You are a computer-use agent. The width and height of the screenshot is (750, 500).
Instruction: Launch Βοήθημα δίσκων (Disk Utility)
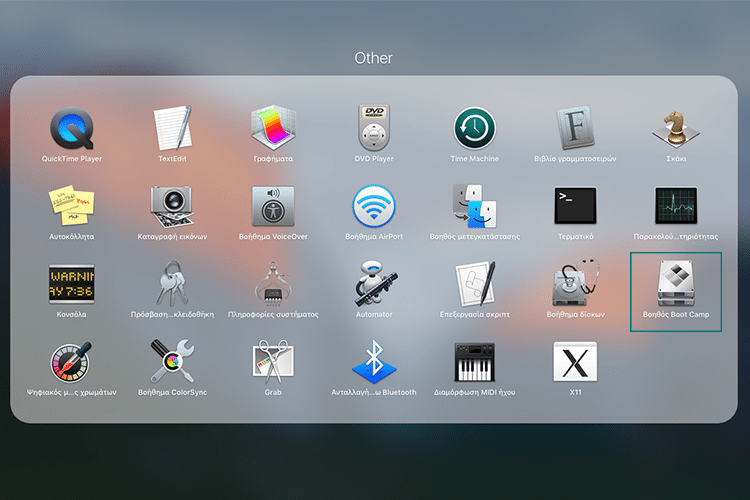[x=575, y=283]
